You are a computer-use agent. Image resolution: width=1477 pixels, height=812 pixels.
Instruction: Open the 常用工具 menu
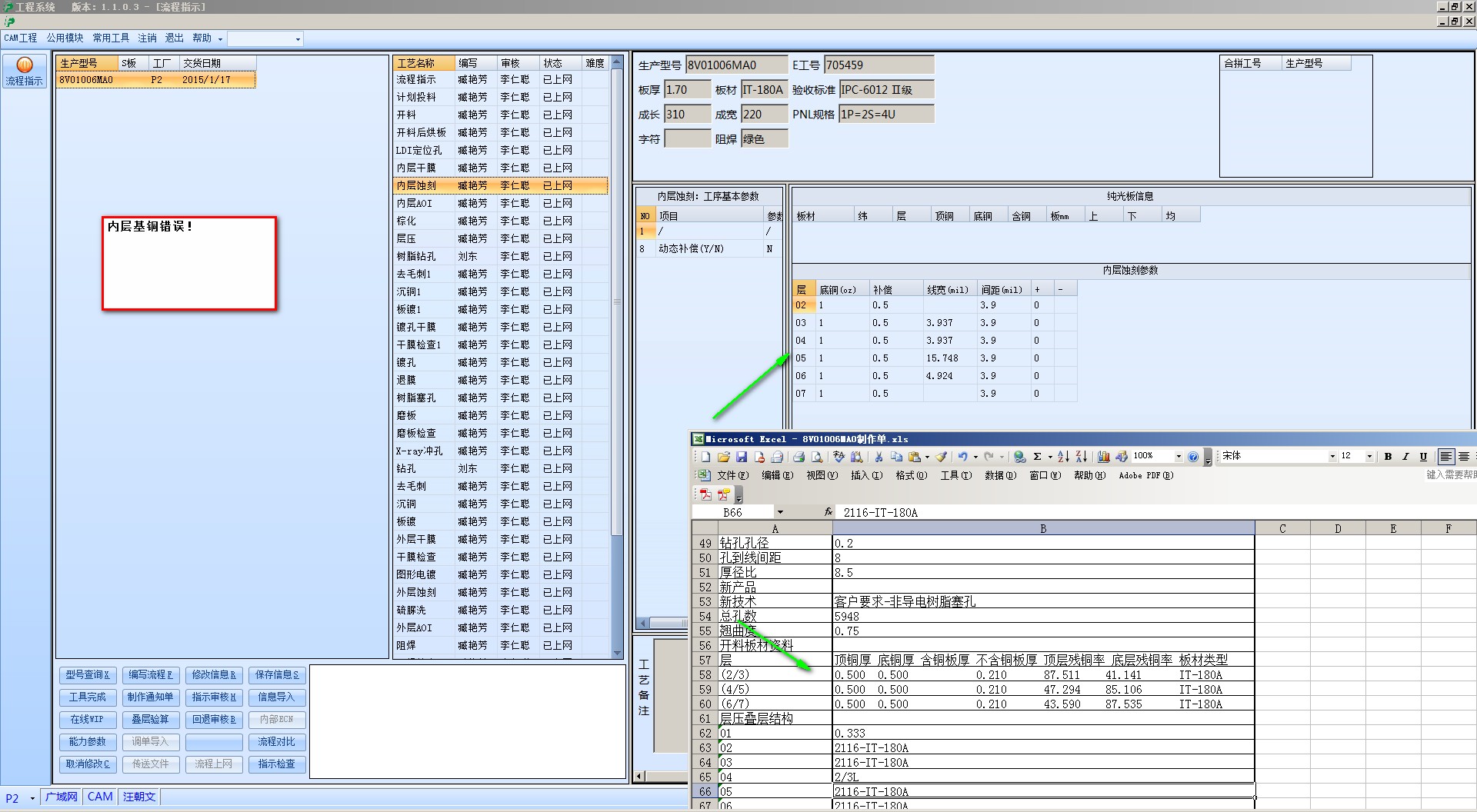pyautogui.click(x=111, y=38)
